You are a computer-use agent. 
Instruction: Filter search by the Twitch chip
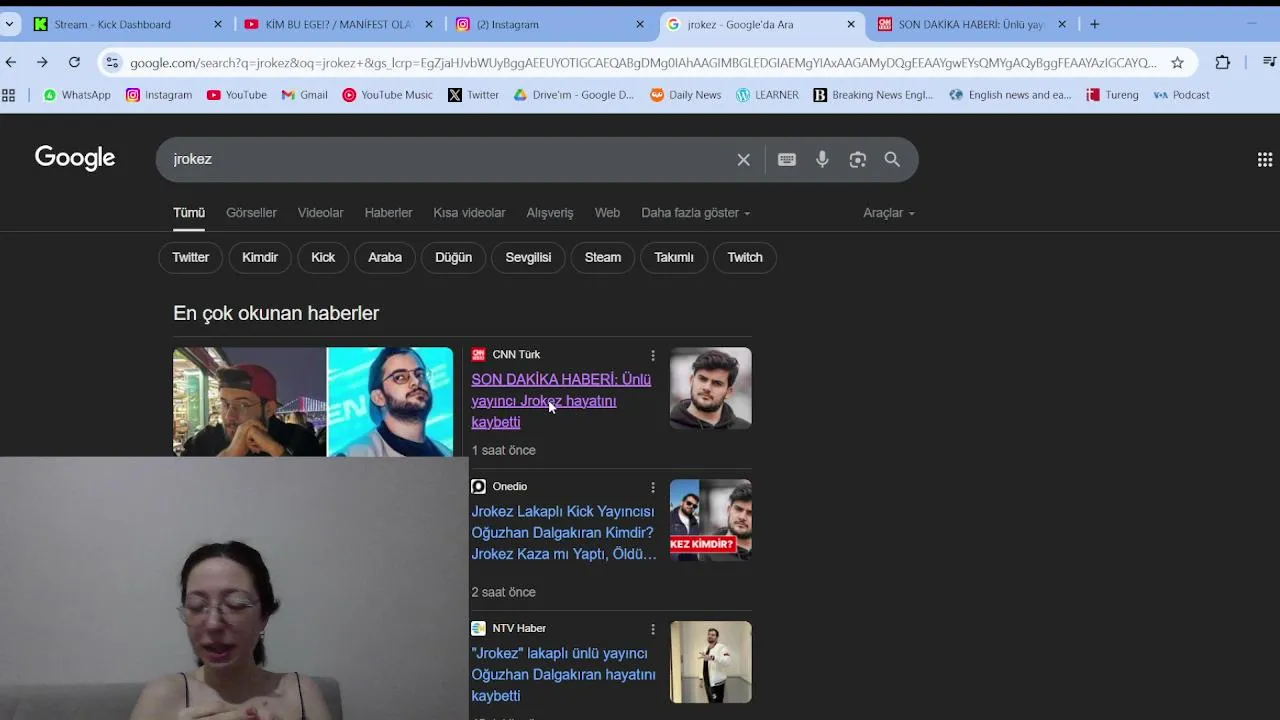(745, 257)
